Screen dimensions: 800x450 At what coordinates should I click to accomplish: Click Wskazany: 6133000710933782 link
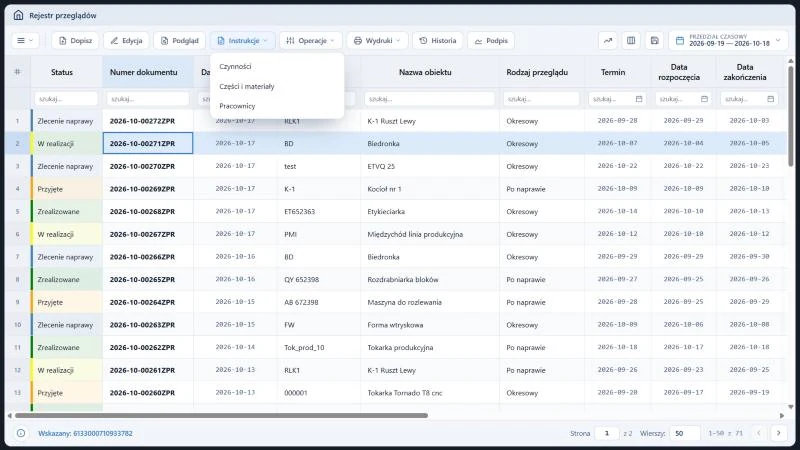coord(85,433)
